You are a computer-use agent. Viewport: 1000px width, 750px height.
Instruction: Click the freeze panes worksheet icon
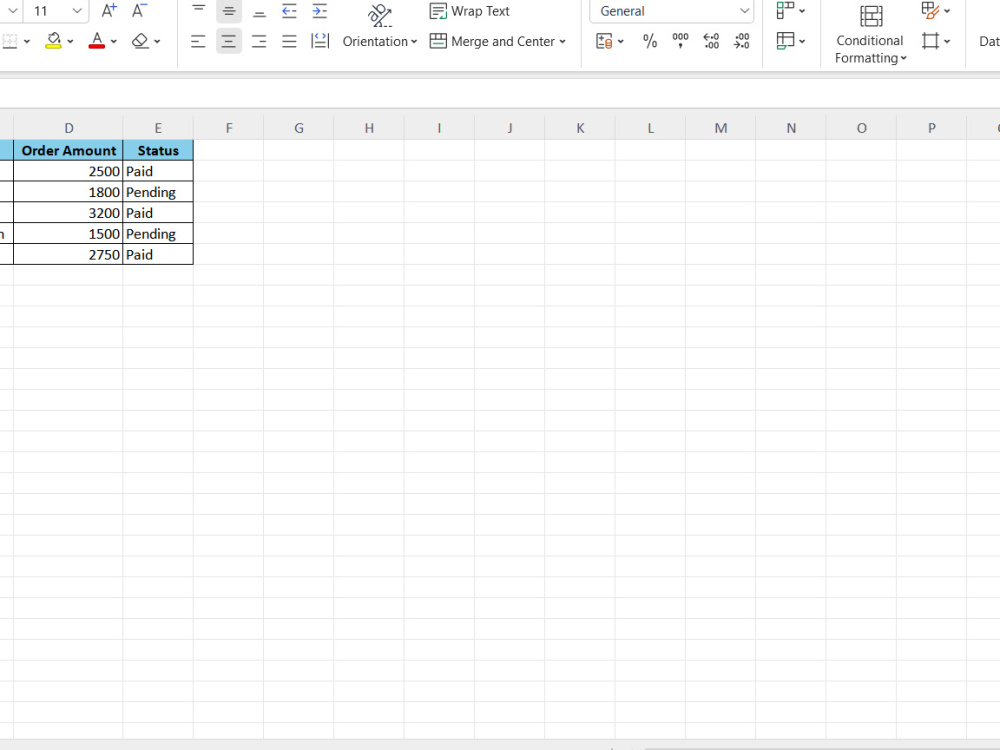click(785, 41)
